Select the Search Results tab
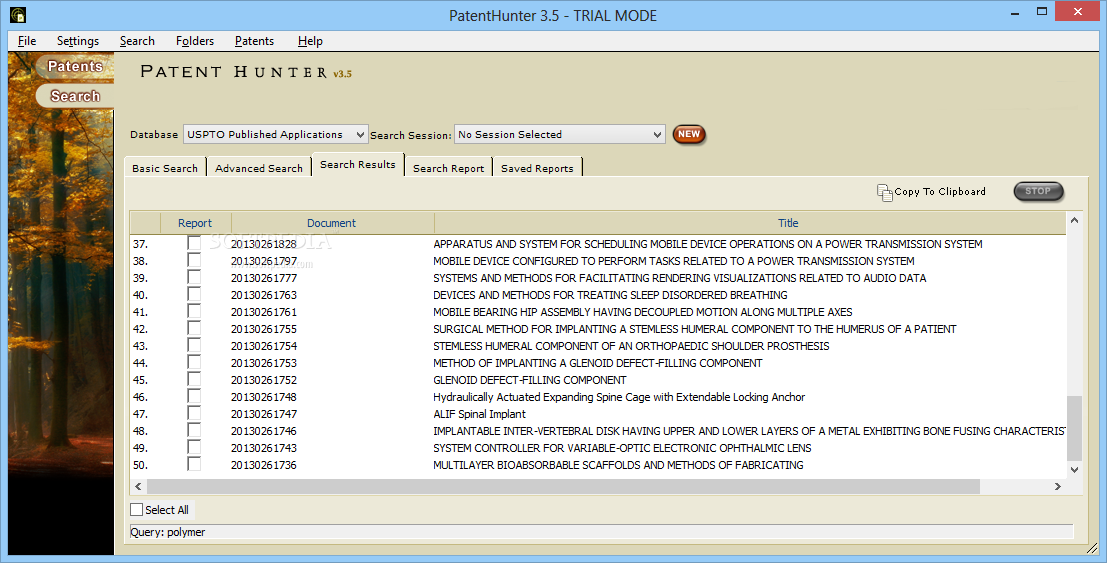This screenshot has width=1107, height=563. 358,165
